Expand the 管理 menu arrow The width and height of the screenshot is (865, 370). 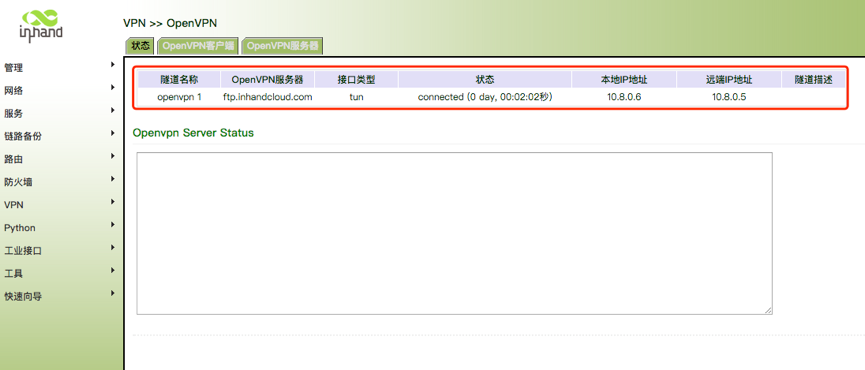113,65
